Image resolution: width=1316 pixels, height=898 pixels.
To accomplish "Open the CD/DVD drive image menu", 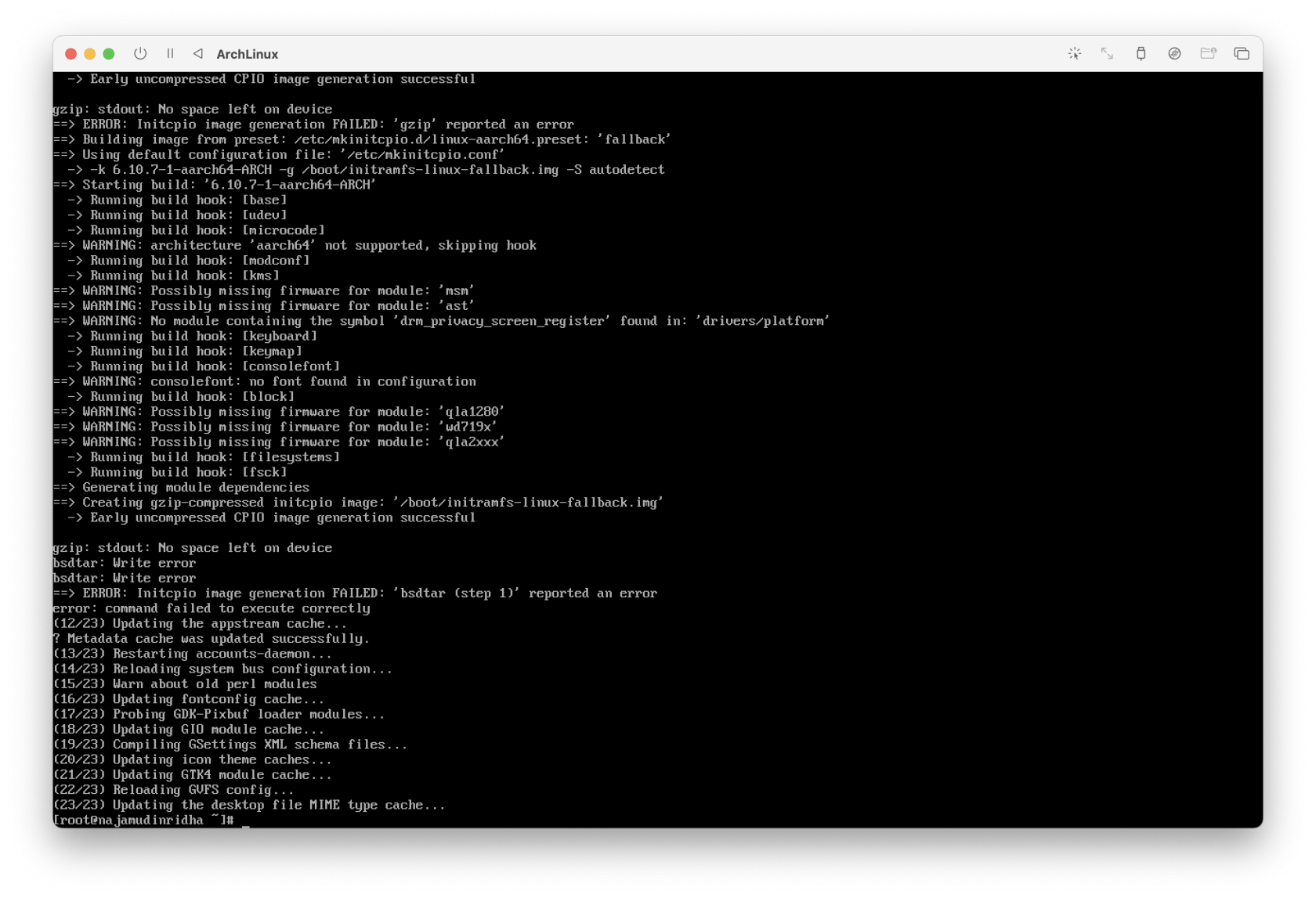I will click(x=1174, y=53).
